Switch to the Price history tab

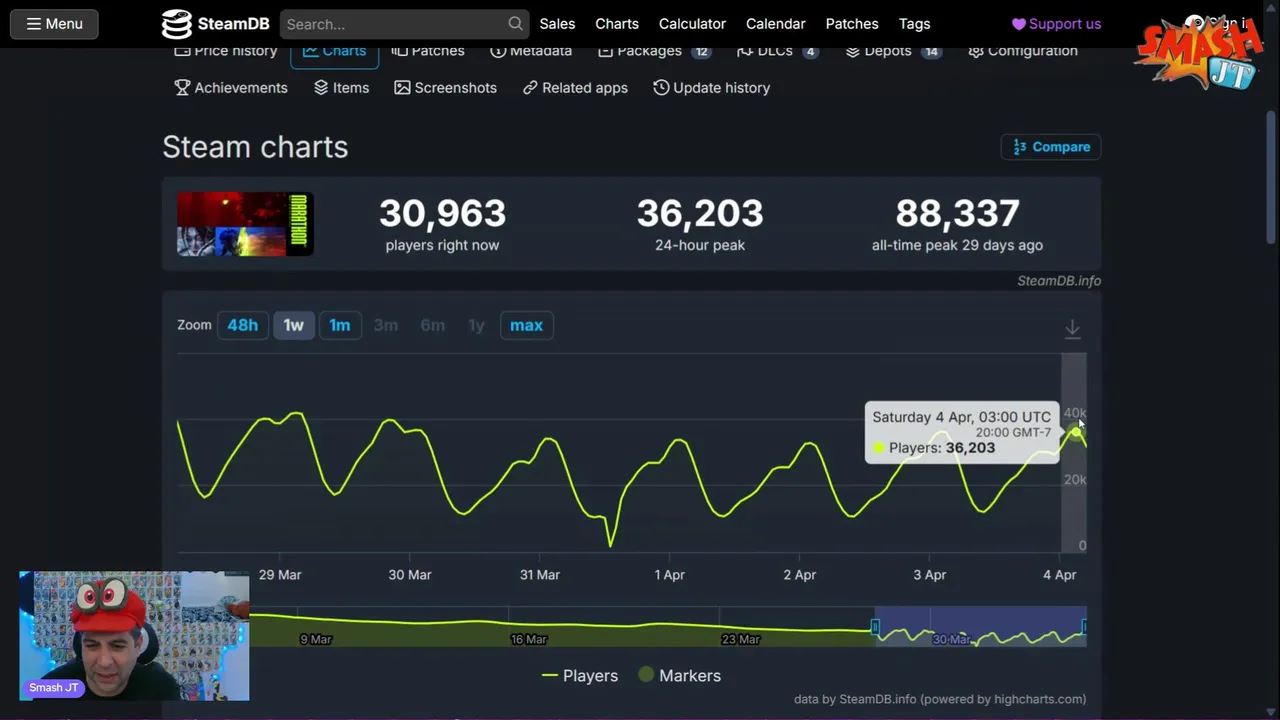click(x=225, y=53)
